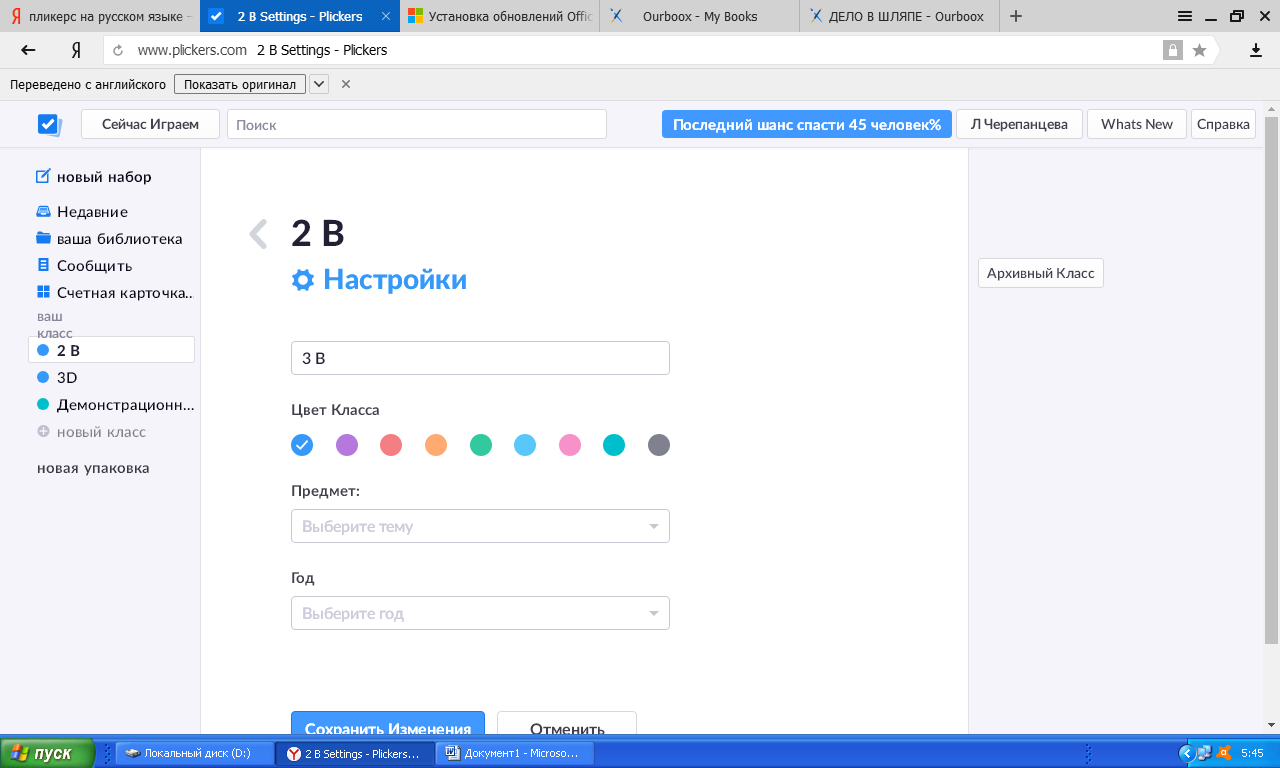Click the class name field 3 В
The height and width of the screenshot is (768, 1280).
tap(480, 358)
